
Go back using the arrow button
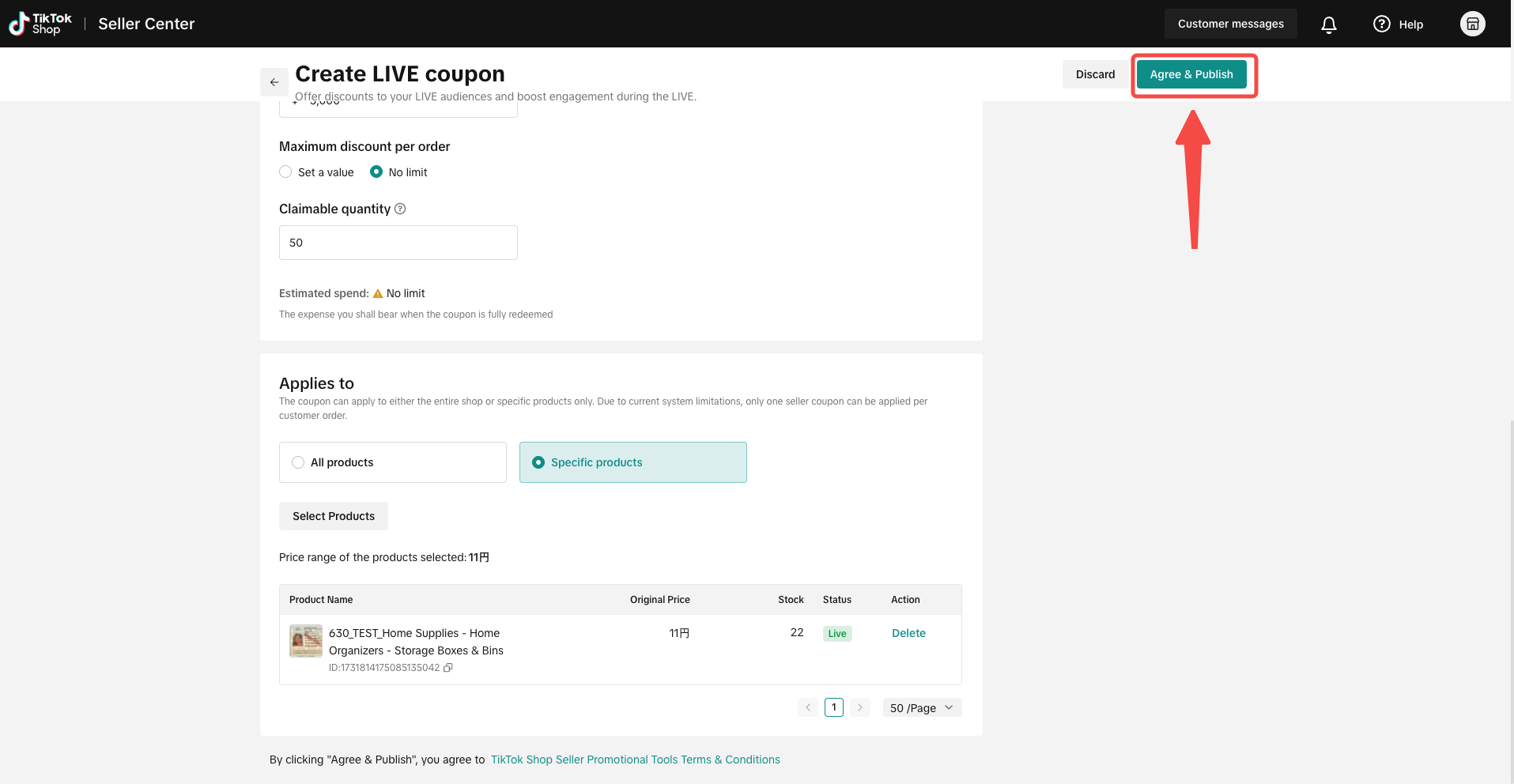pos(274,82)
